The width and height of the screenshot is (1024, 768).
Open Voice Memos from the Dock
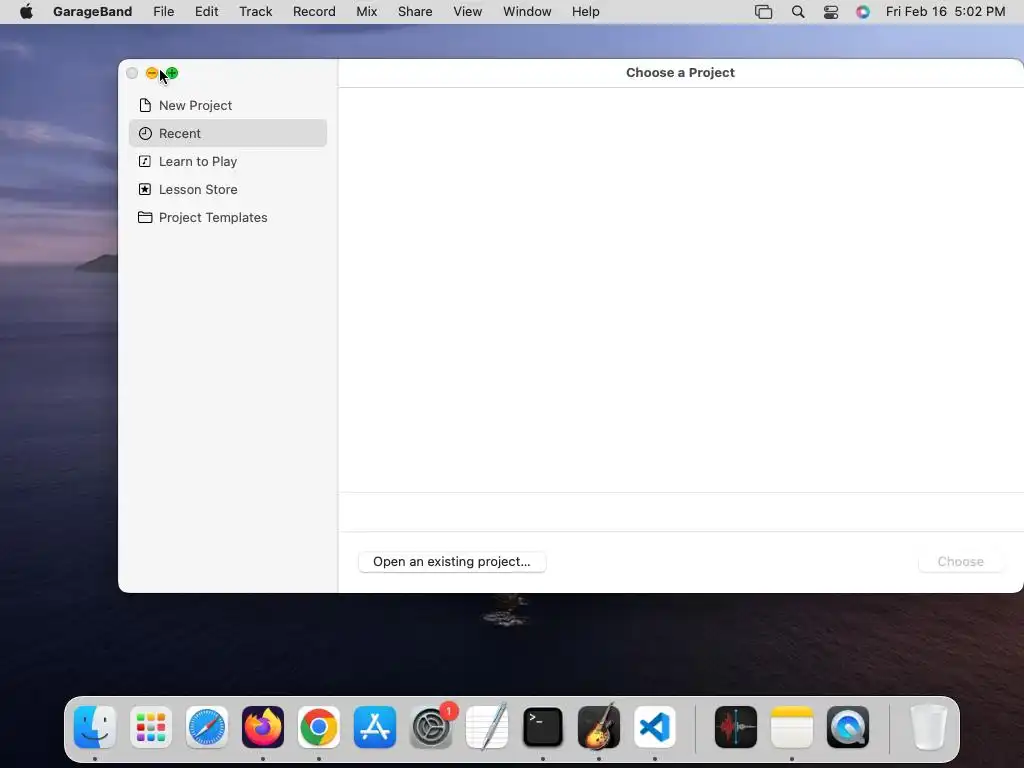pos(736,727)
